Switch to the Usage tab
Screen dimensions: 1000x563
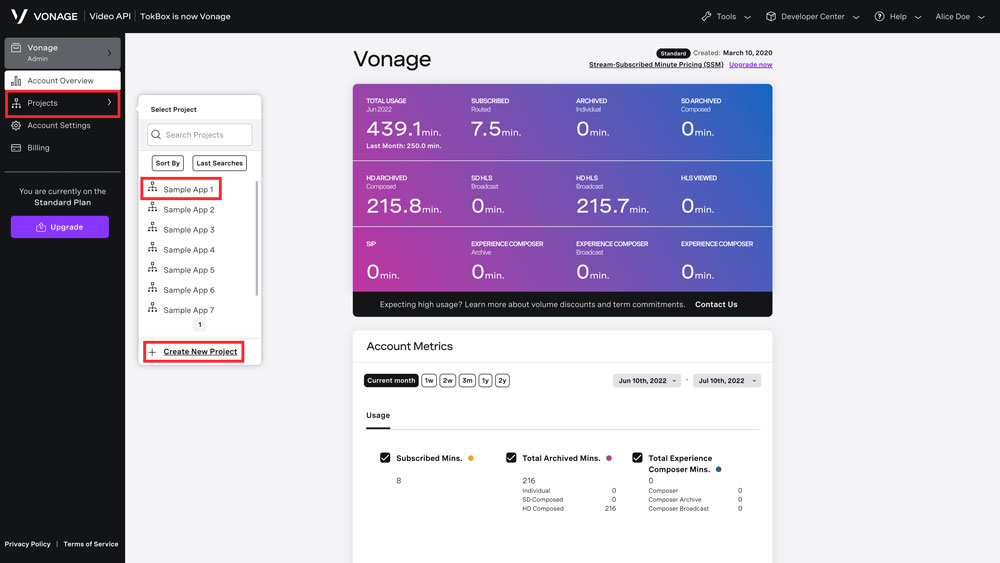coord(378,415)
